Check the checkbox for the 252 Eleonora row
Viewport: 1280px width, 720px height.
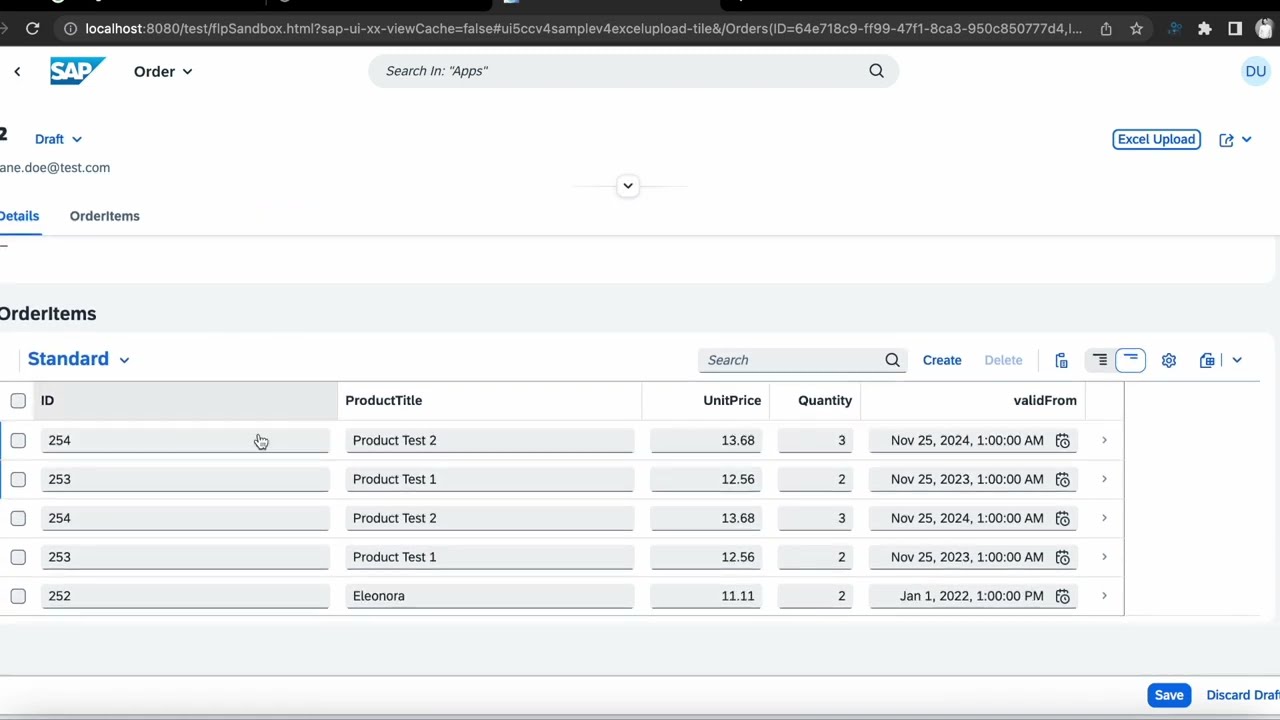point(18,596)
